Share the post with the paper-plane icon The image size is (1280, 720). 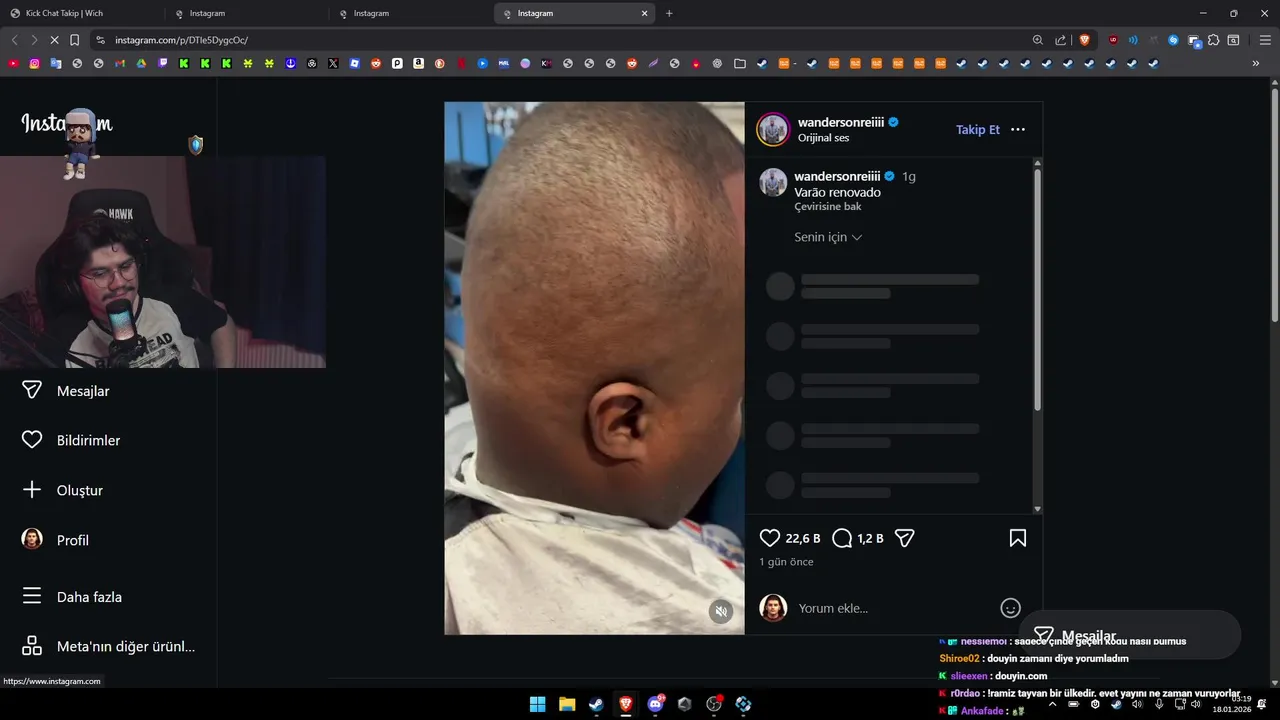tap(904, 538)
